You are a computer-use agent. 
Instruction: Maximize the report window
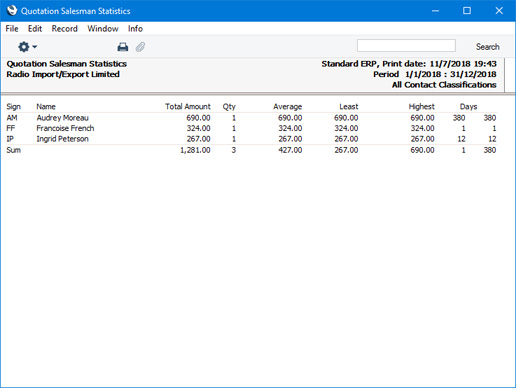[x=467, y=11]
